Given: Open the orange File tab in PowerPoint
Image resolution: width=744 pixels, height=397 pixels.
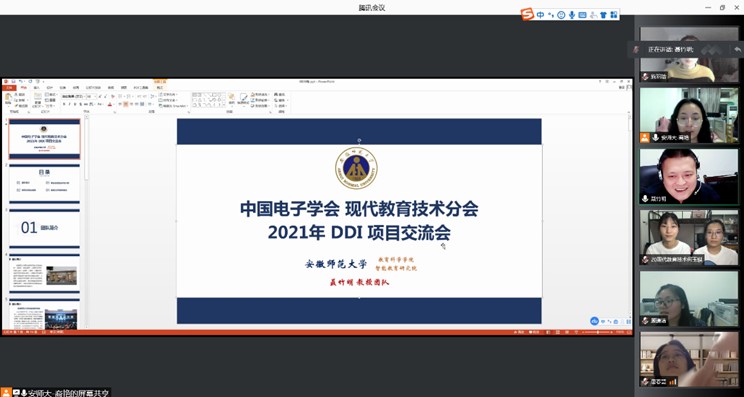Looking at the screenshot, I should click(9, 88).
